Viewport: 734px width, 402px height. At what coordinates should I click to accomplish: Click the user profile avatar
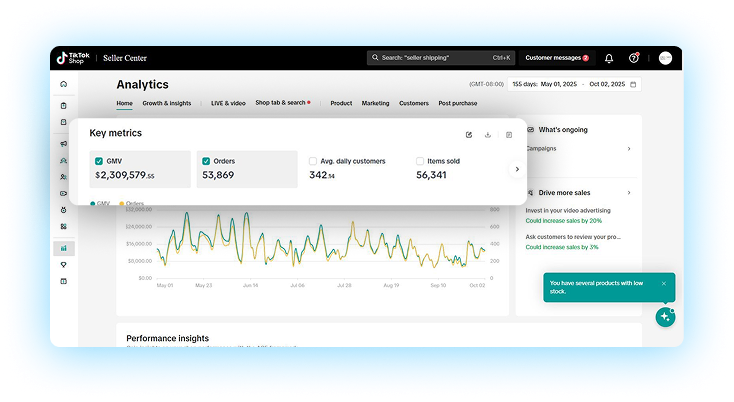click(x=665, y=58)
